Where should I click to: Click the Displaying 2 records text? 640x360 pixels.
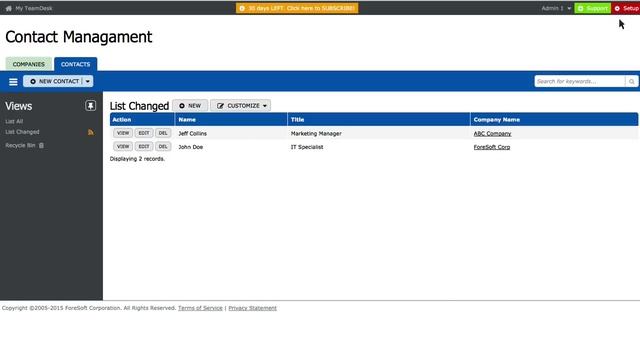coord(137,159)
